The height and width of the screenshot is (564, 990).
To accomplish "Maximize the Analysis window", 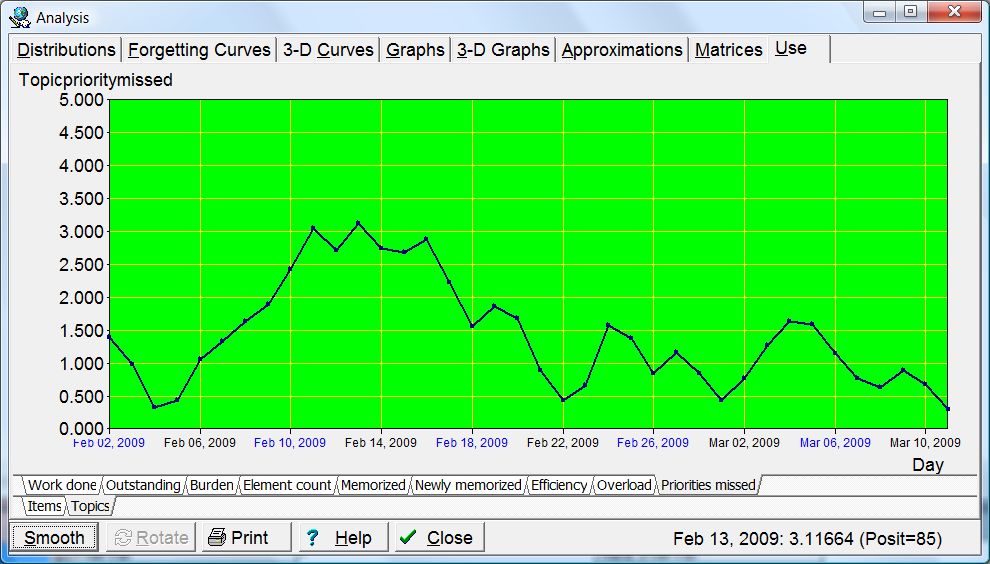I will 910,13.
